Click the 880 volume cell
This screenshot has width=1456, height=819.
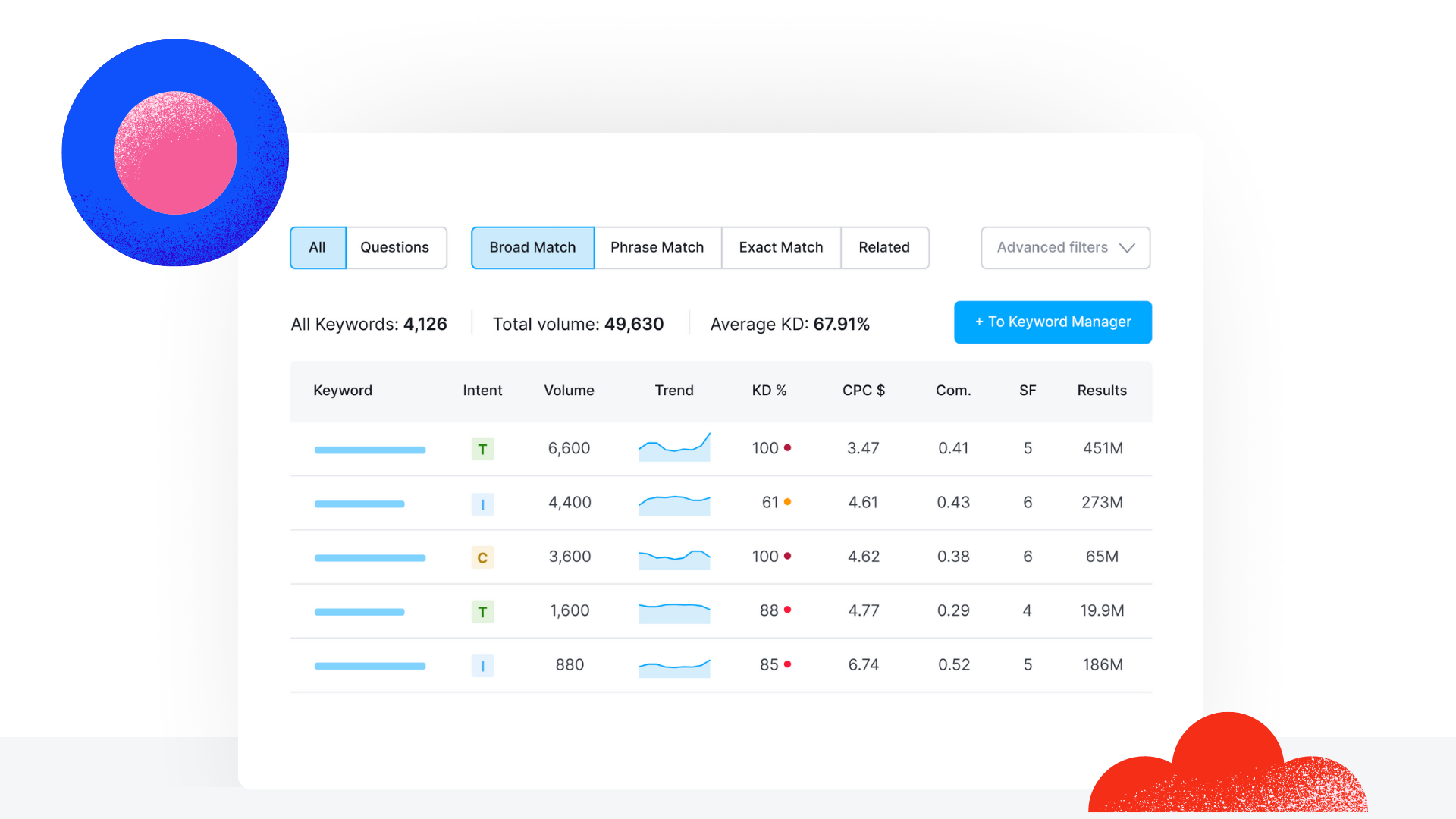point(570,665)
